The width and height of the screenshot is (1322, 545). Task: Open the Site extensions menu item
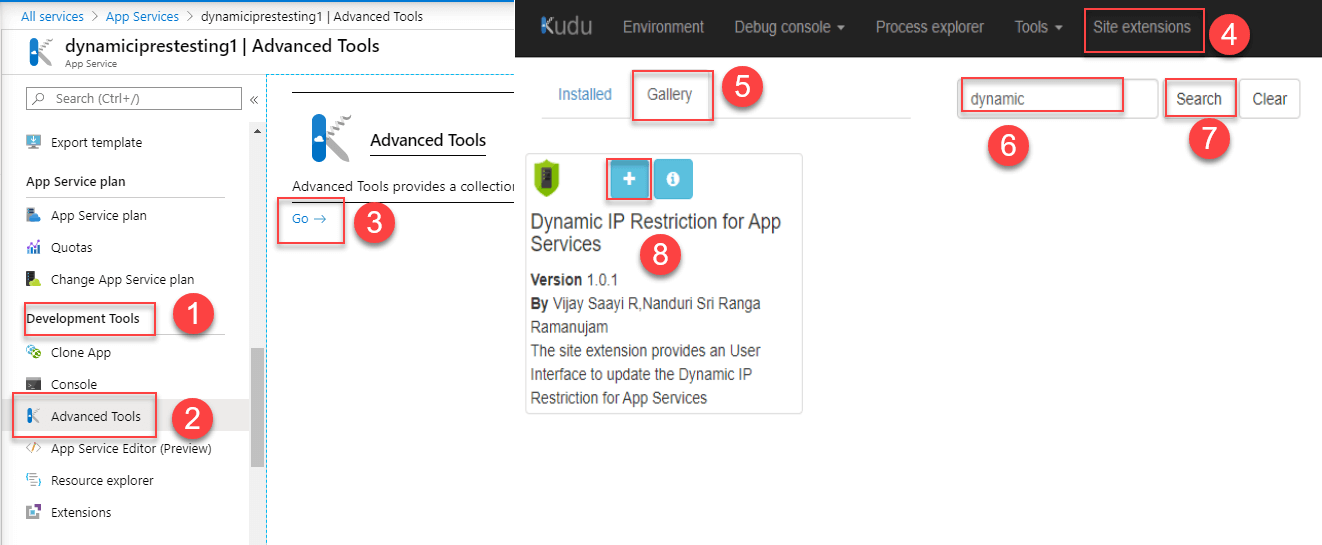1141,27
